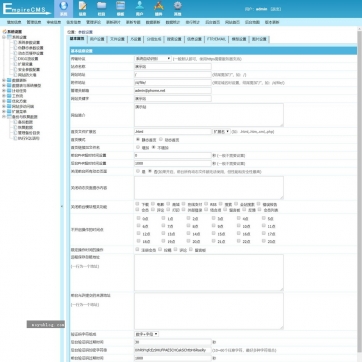362x362 pixels.
Task: Click the vertical scrollbar on the right edge
Action: coord(359,193)
